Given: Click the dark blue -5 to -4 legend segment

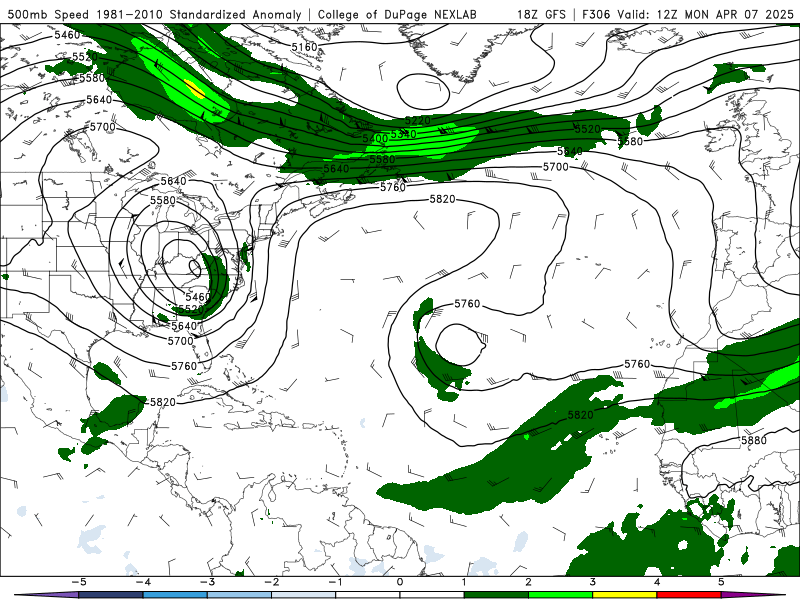Looking at the screenshot, I should coord(111,595).
